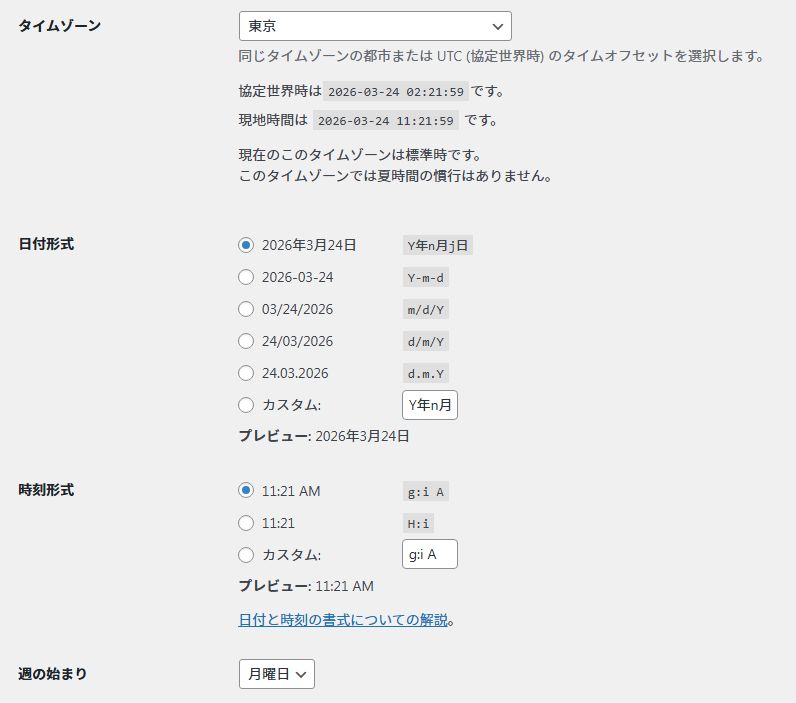Enable the カスタム time format radio button
796x703 pixels.
[246, 554]
